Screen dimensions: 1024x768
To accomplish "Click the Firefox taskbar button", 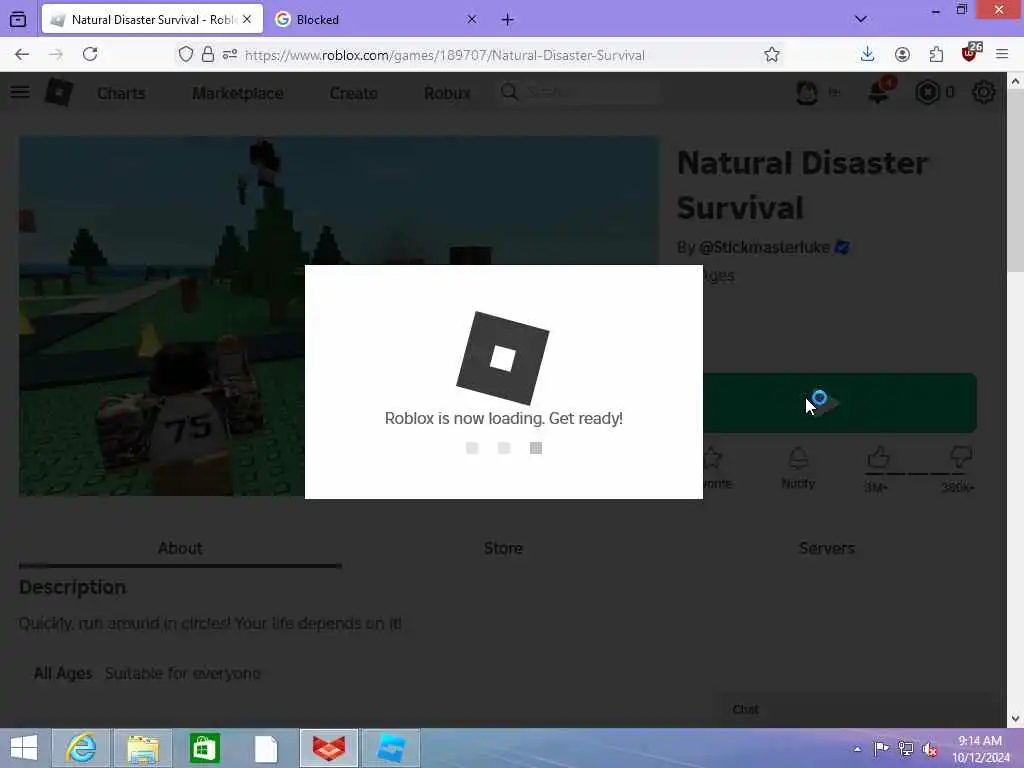I will [328, 748].
